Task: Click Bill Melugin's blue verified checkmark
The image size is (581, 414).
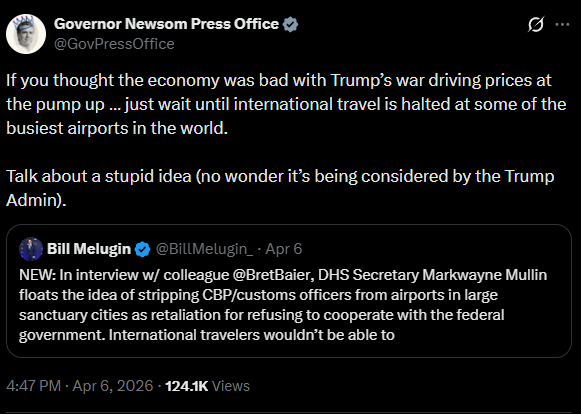Action: click(x=142, y=249)
